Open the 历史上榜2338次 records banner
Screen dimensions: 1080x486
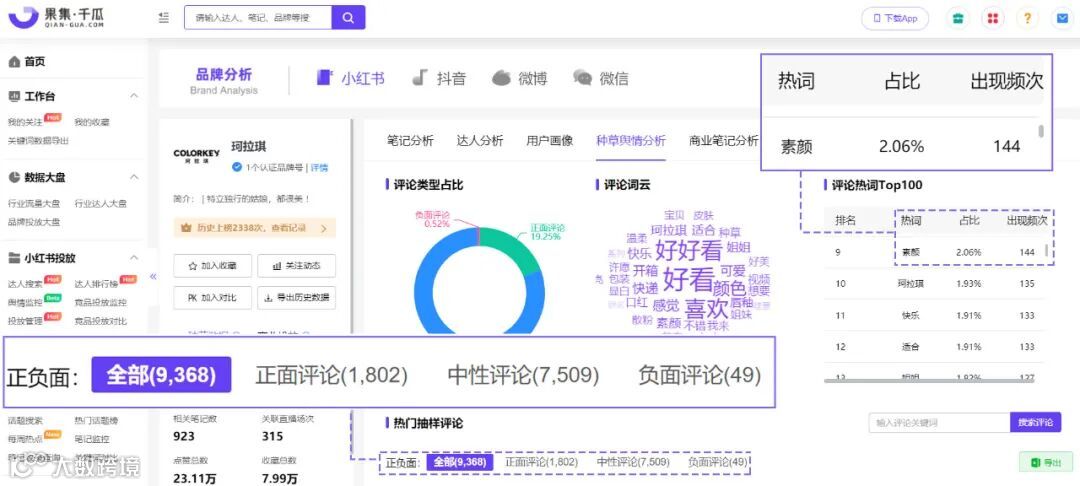(255, 227)
